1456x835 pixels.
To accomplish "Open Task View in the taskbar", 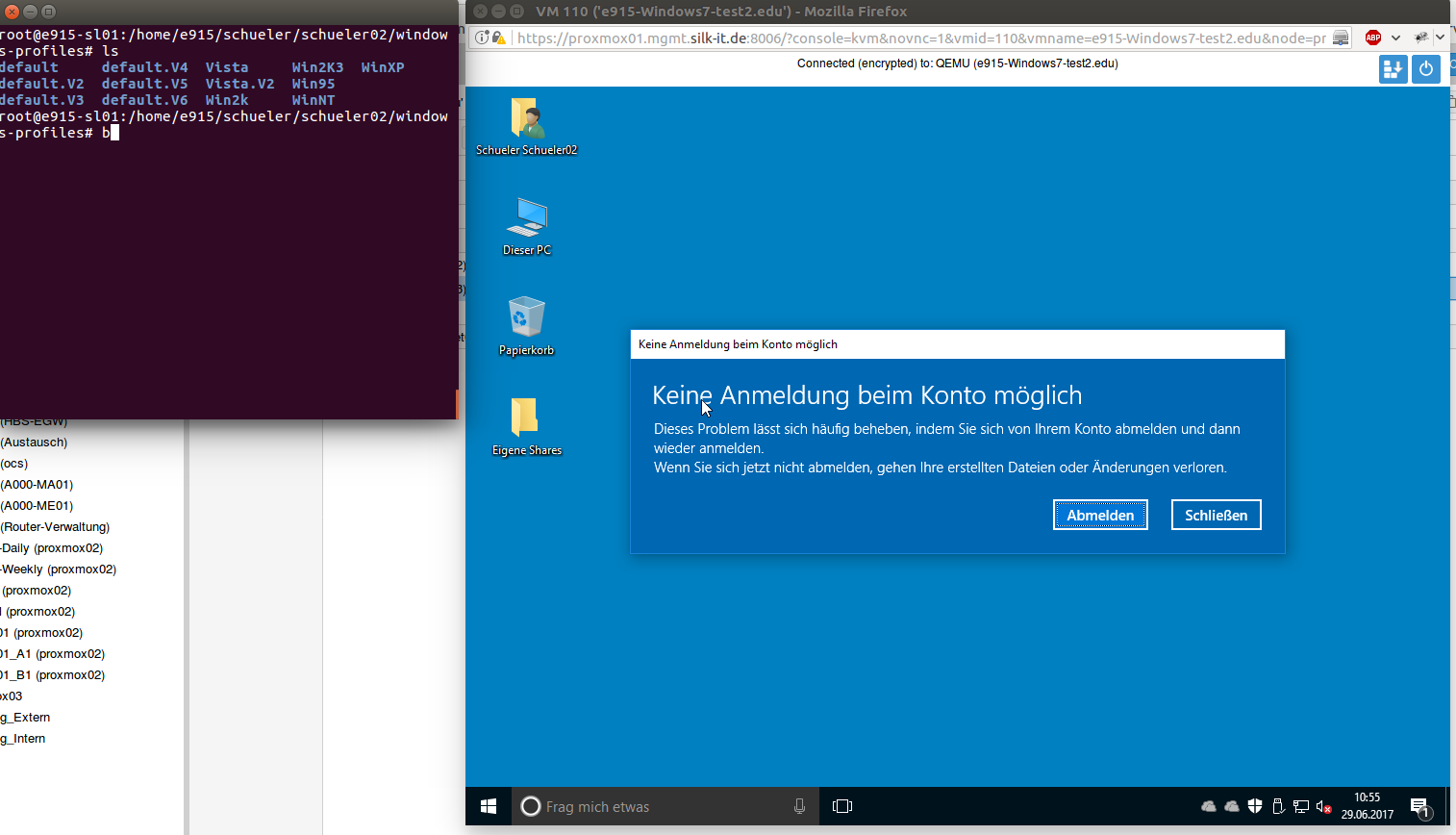I will [842, 806].
